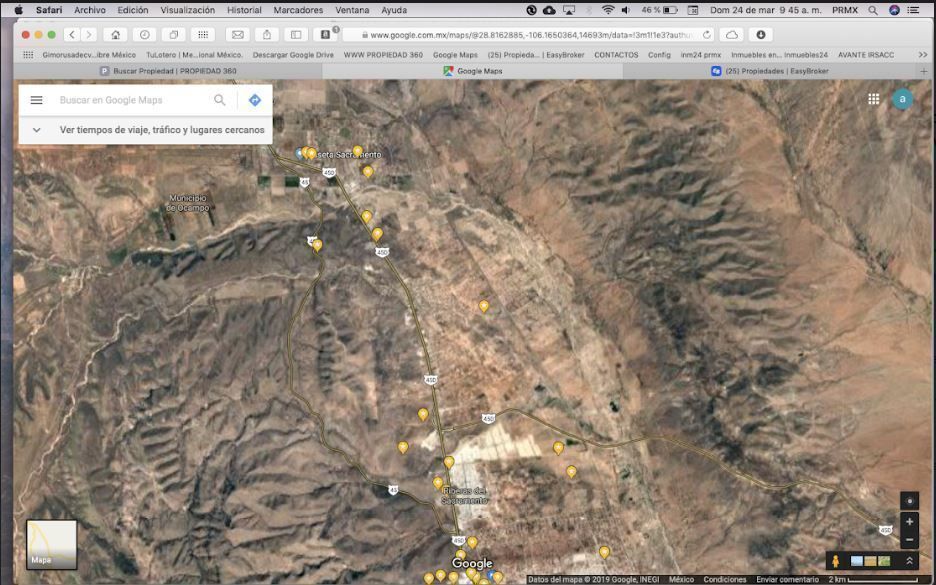
Task: Zoom in on the map
Action: click(909, 522)
